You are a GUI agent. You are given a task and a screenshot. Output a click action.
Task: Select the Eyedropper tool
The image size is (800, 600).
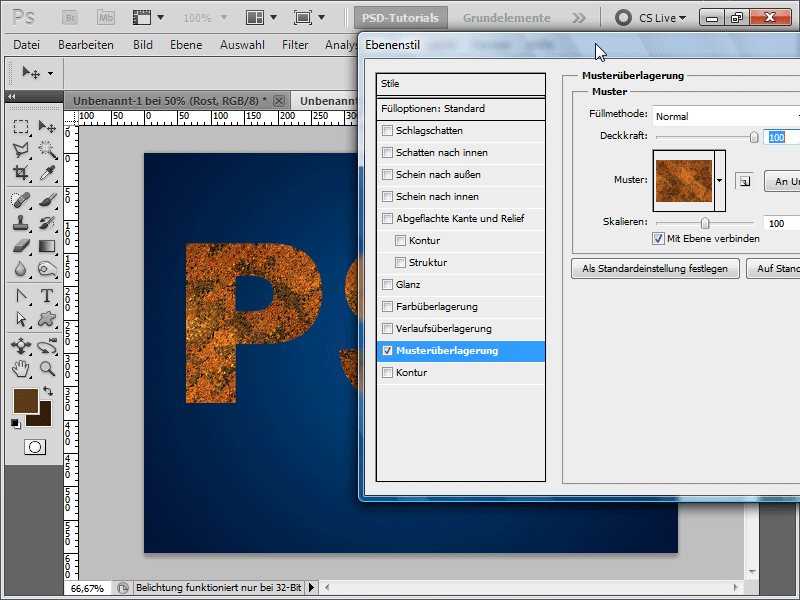(x=47, y=172)
